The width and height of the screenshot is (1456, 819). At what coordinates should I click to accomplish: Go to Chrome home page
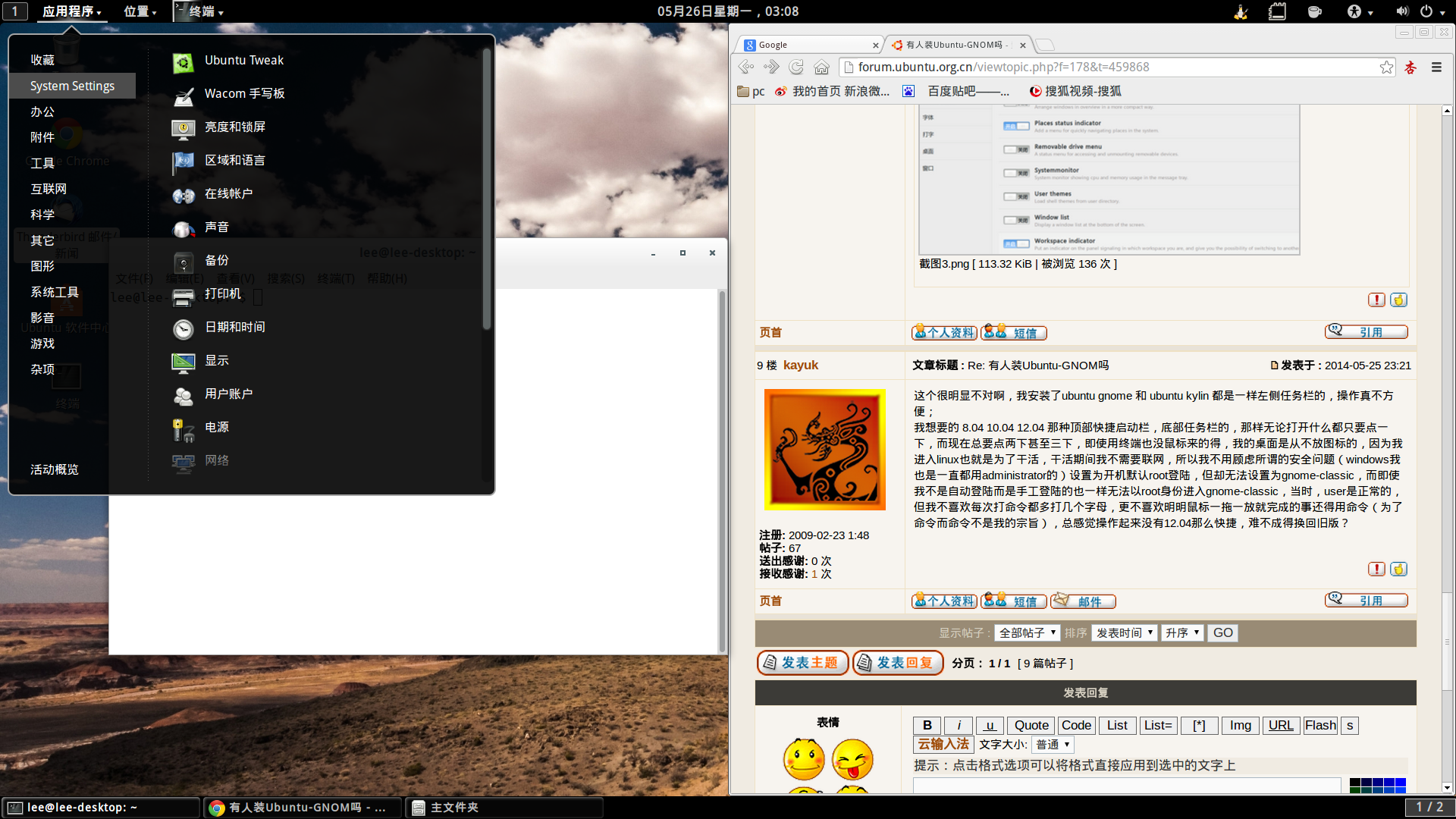point(821,67)
